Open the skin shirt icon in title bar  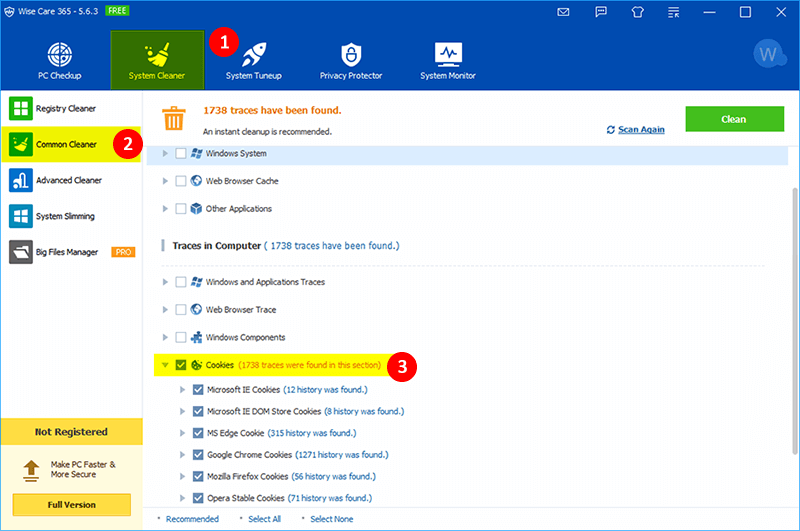click(x=637, y=12)
